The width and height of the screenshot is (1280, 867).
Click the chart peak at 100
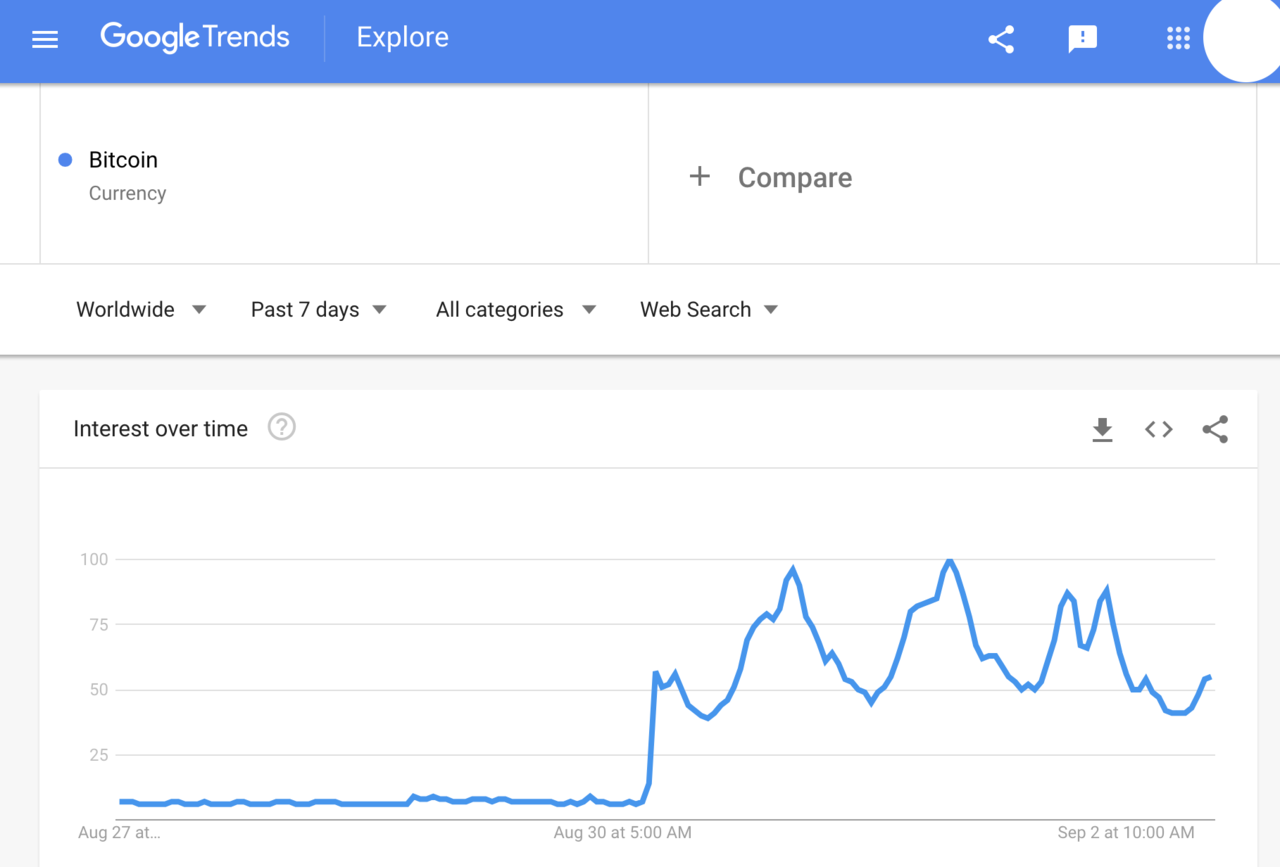(949, 561)
